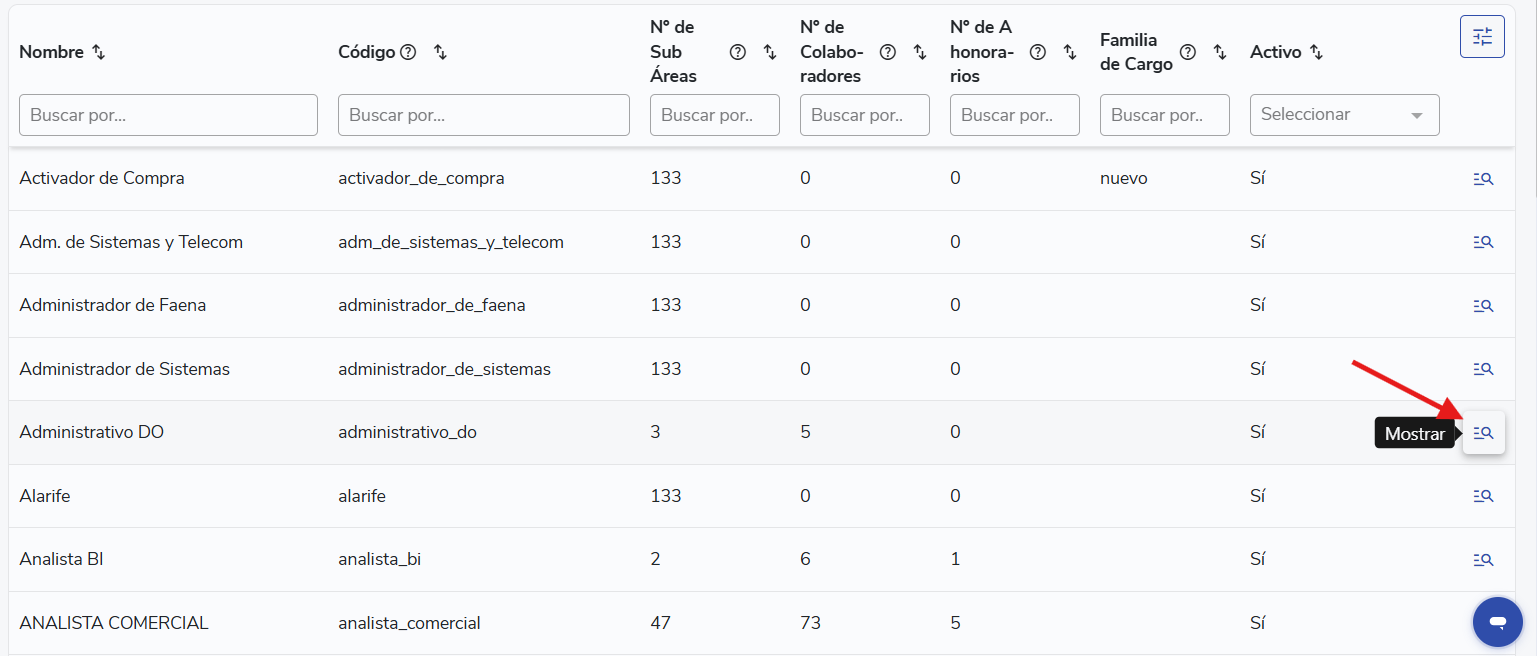Show details for Adm. de Sistemas y Telecom
This screenshot has width=1537, height=656.
1483,242
